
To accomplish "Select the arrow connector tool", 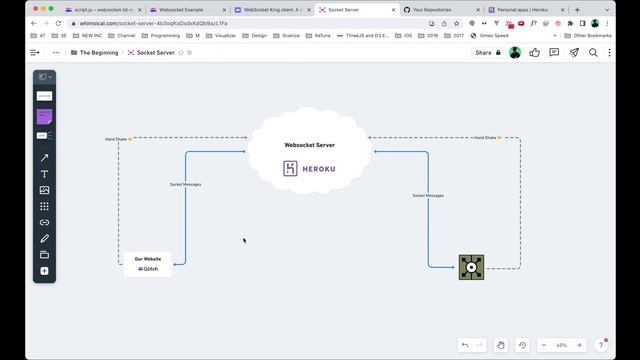I will pyautogui.click(x=44, y=158).
